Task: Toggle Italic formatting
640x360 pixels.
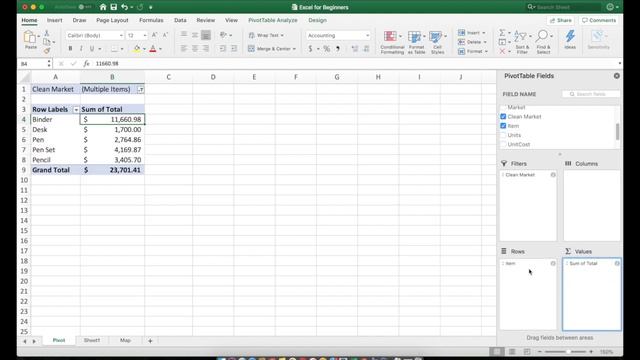Action: click(81, 49)
